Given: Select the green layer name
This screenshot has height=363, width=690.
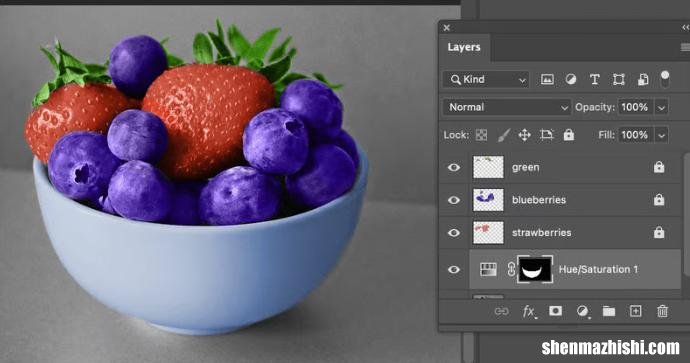Looking at the screenshot, I should click(x=525, y=167).
